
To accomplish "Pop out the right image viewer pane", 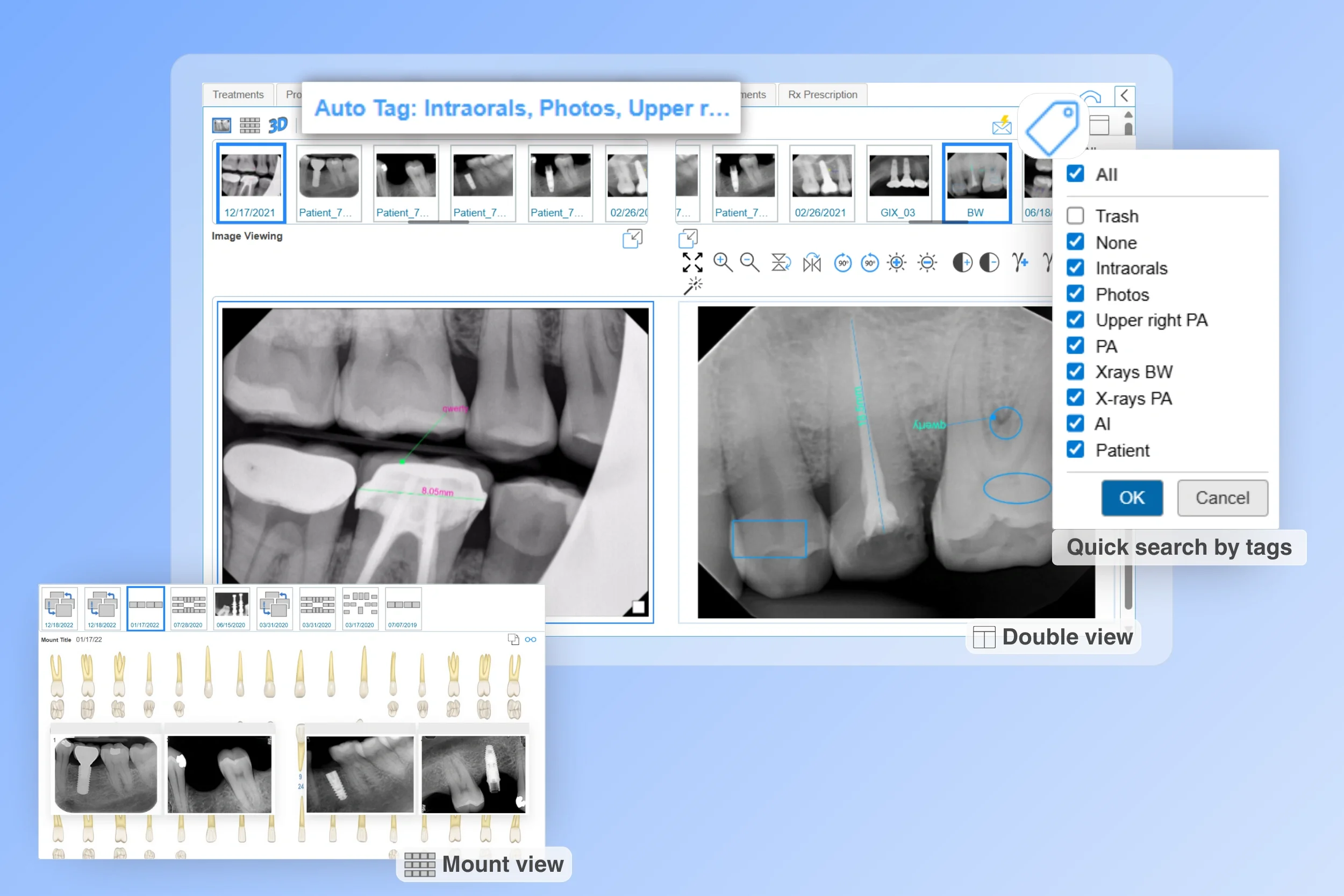I will pyautogui.click(x=688, y=238).
